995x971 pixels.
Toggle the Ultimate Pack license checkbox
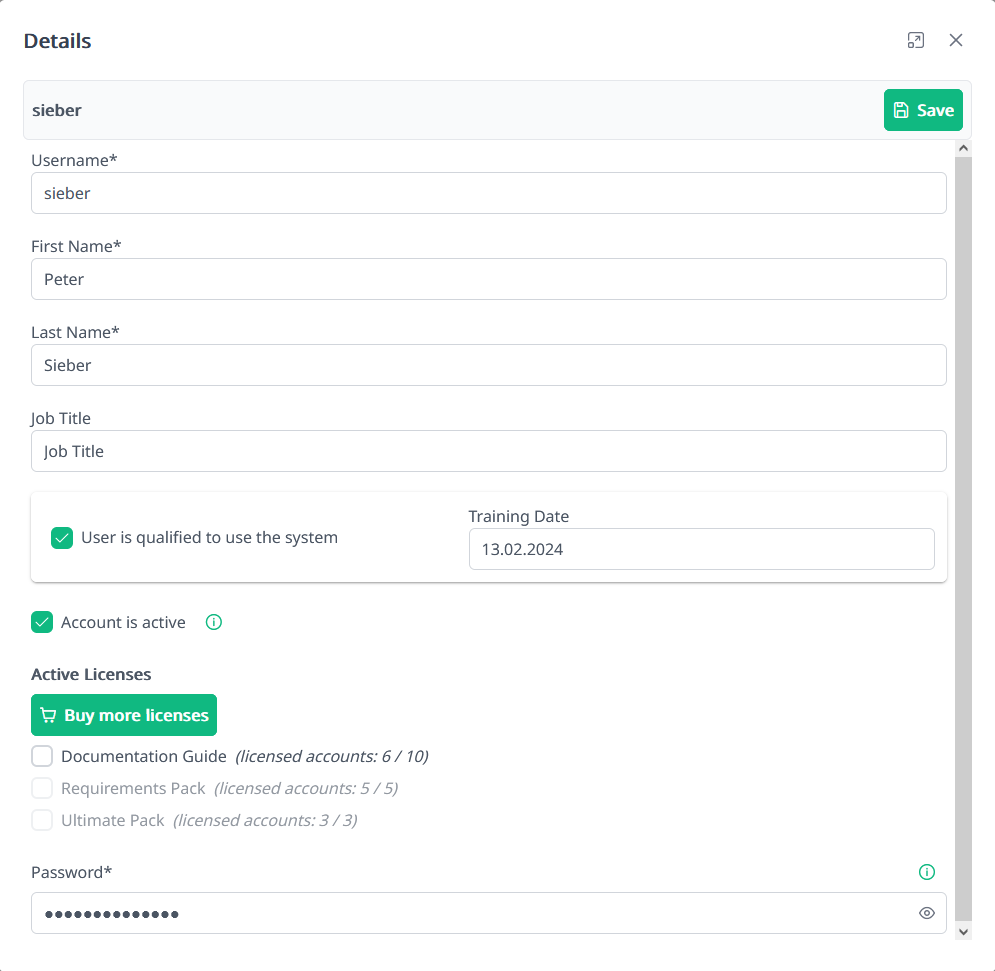click(42, 820)
